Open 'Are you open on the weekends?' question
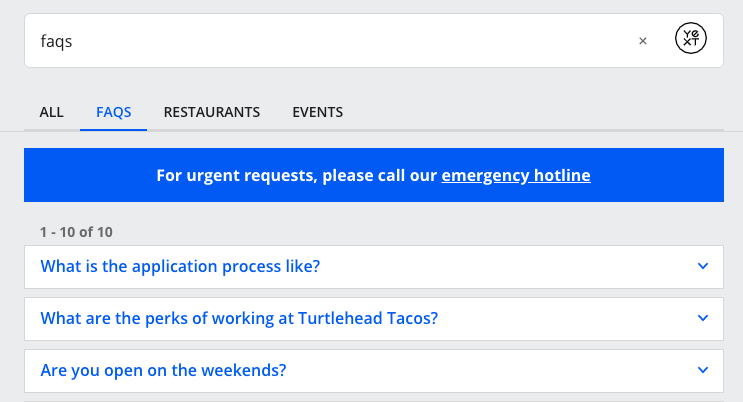This screenshot has height=402, width=743. 163,370
